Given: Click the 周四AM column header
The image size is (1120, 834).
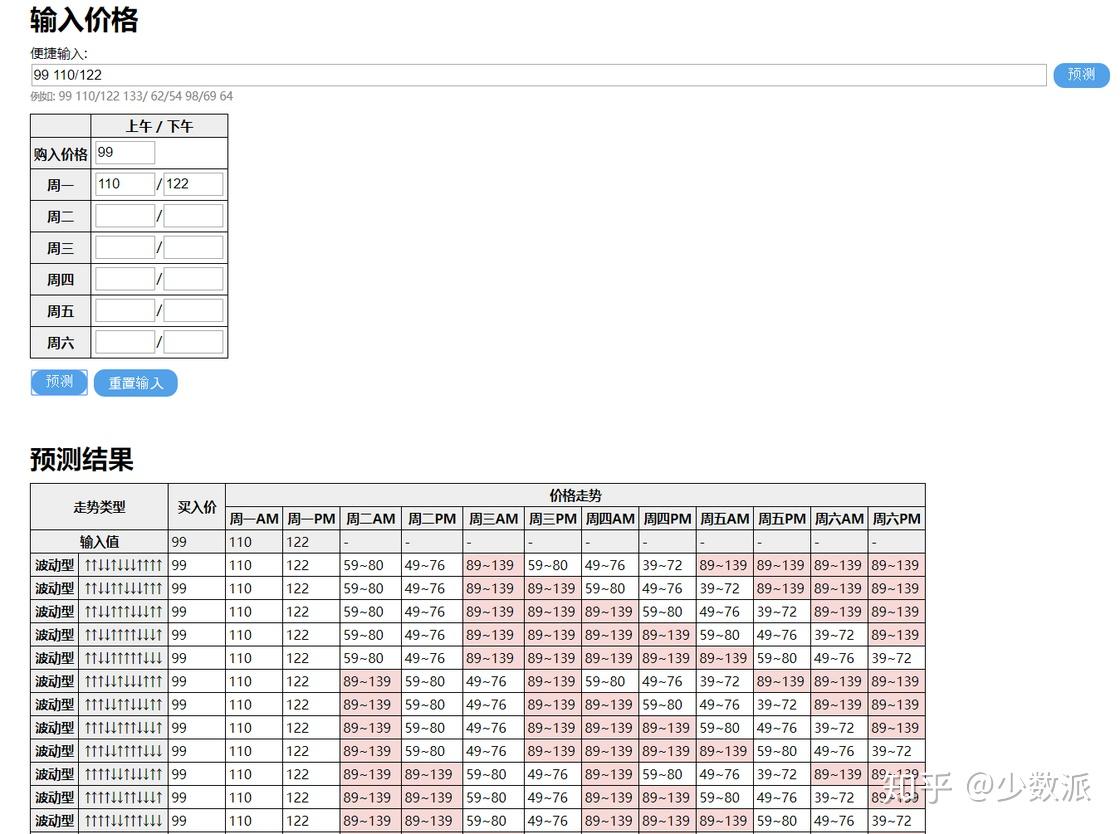Looking at the screenshot, I should [x=610, y=519].
